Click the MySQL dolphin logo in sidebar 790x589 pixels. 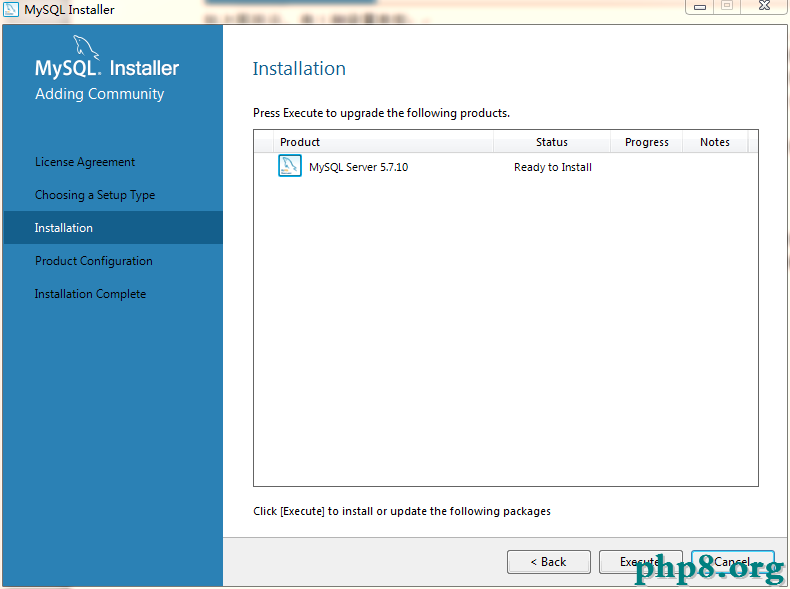86,47
